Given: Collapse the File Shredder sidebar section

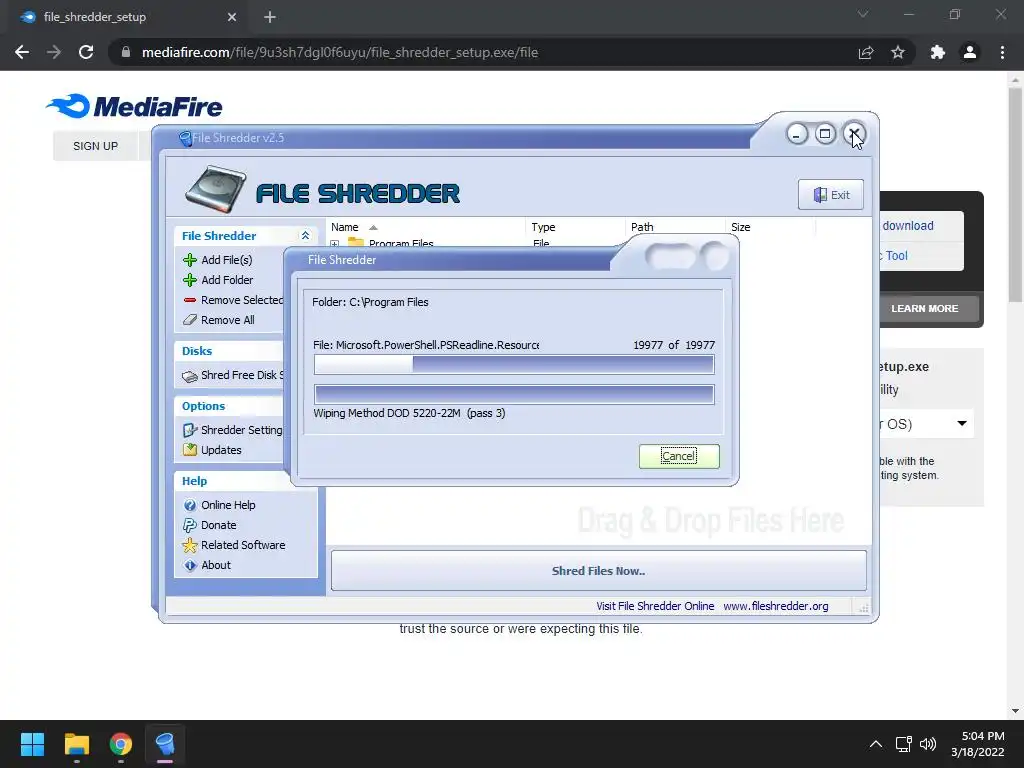Looking at the screenshot, I should click(x=305, y=236).
